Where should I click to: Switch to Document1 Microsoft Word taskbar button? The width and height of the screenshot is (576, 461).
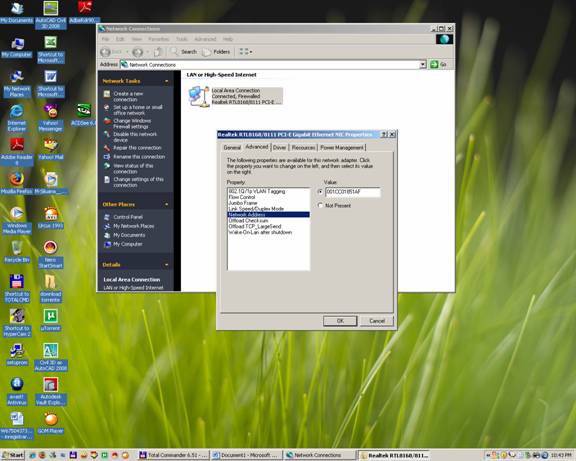(246, 455)
